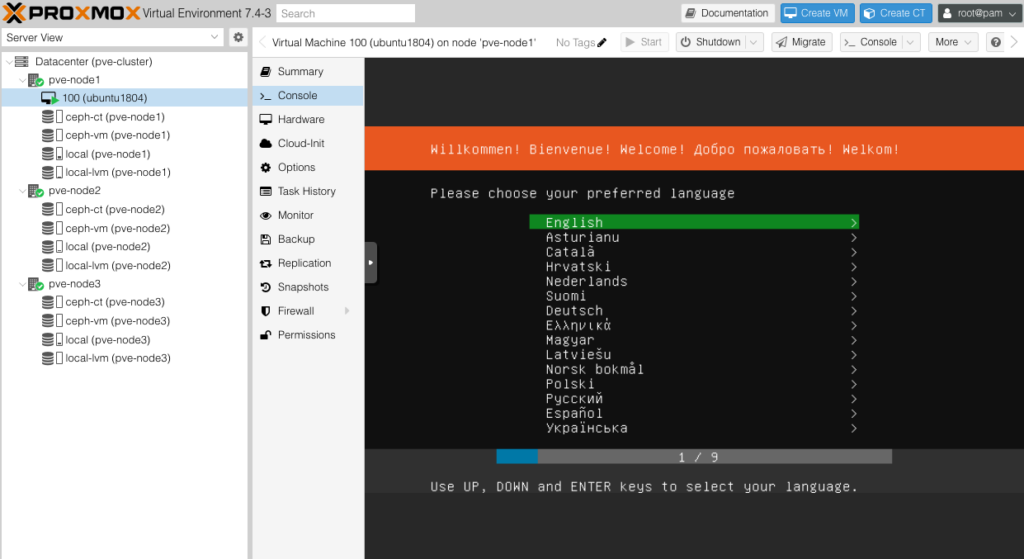Click the Hardware monitor icon

coord(266,120)
